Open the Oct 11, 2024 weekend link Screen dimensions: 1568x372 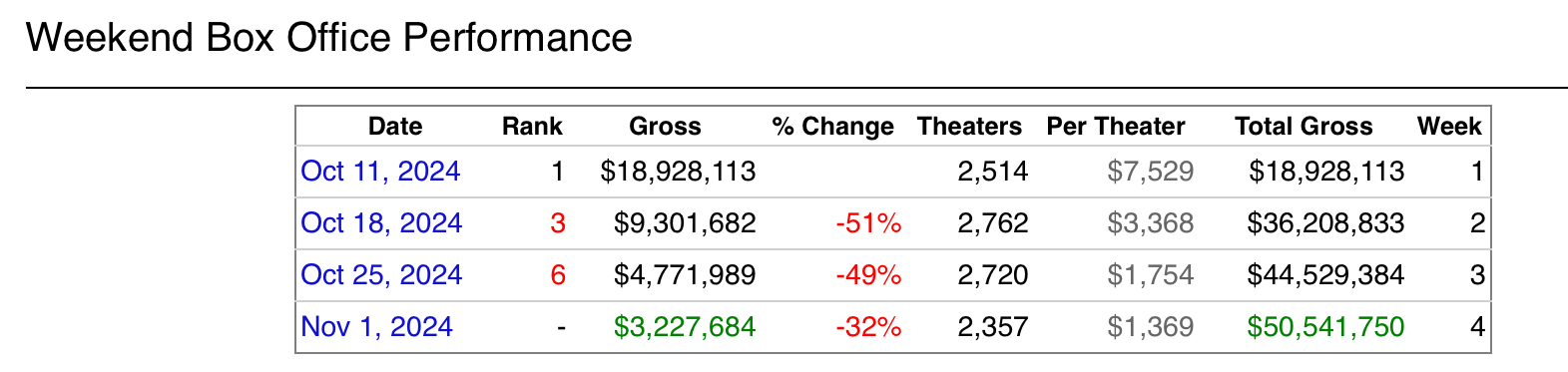pos(380,172)
